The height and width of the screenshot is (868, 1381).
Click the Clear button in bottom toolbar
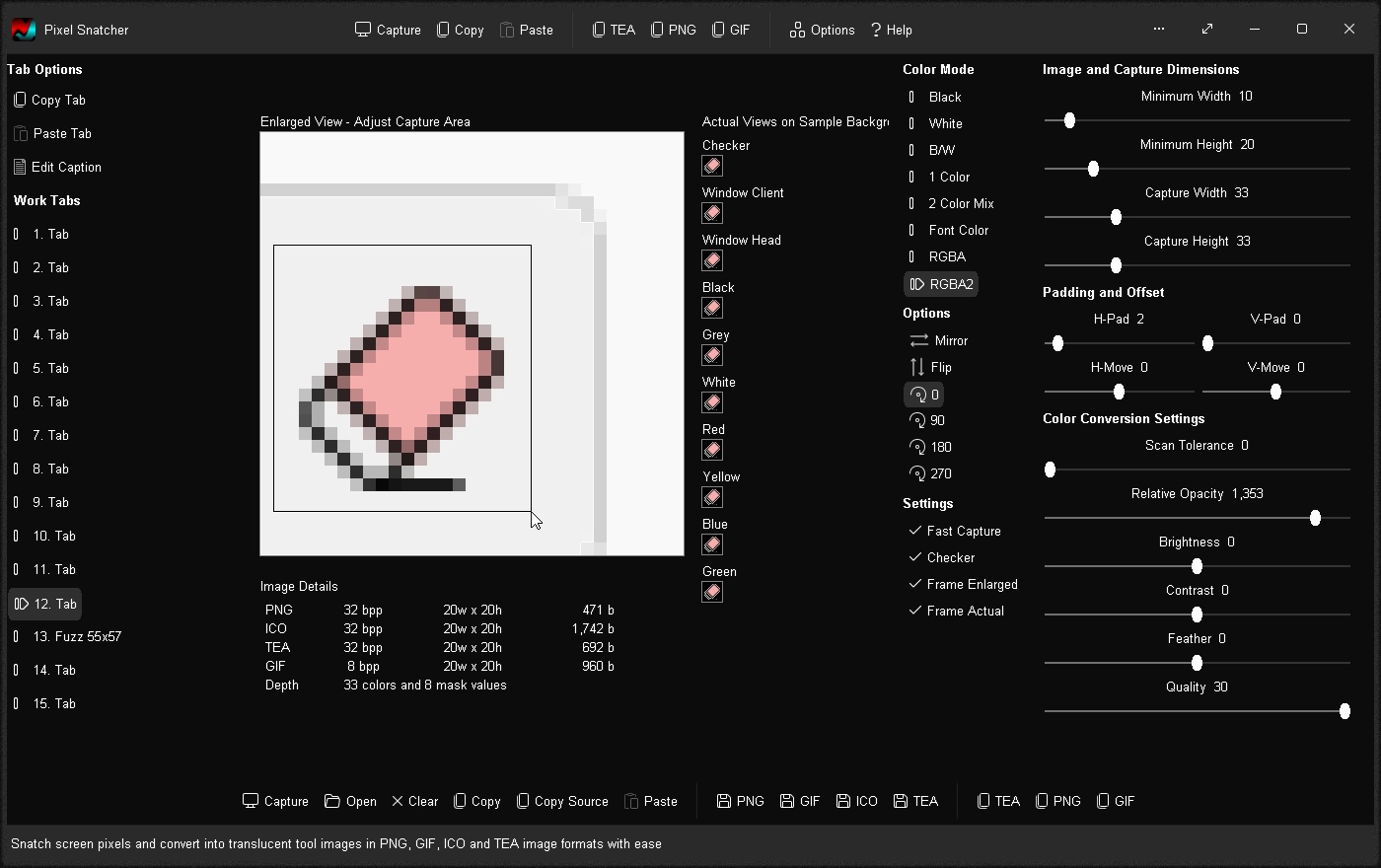tap(414, 801)
